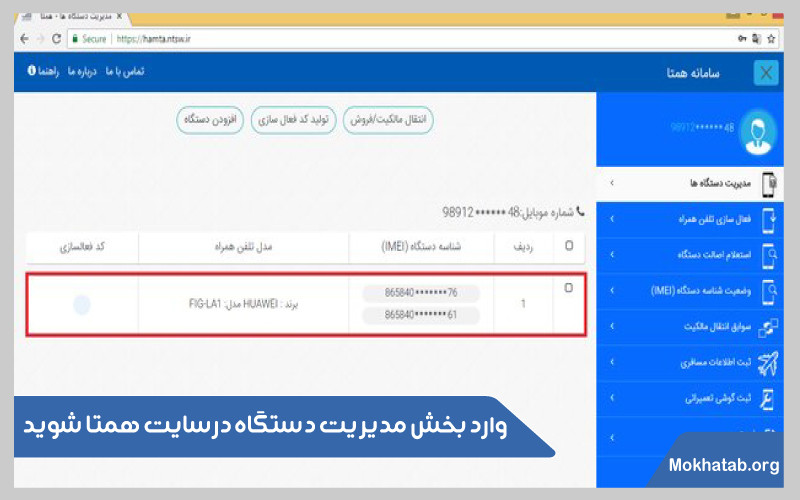The width and height of the screenshot is (800, 500).
Task: Click the address bar URL hamta.ntsw.ir
Action: tap(153, 39)
